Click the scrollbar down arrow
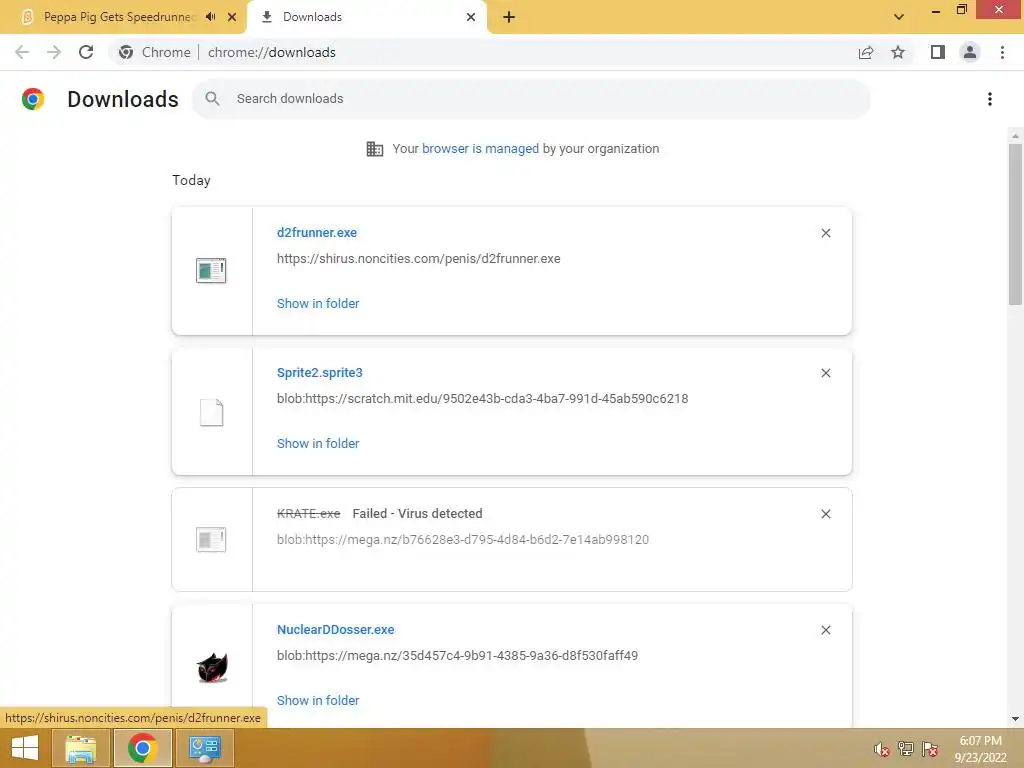 coord(1015,719)
